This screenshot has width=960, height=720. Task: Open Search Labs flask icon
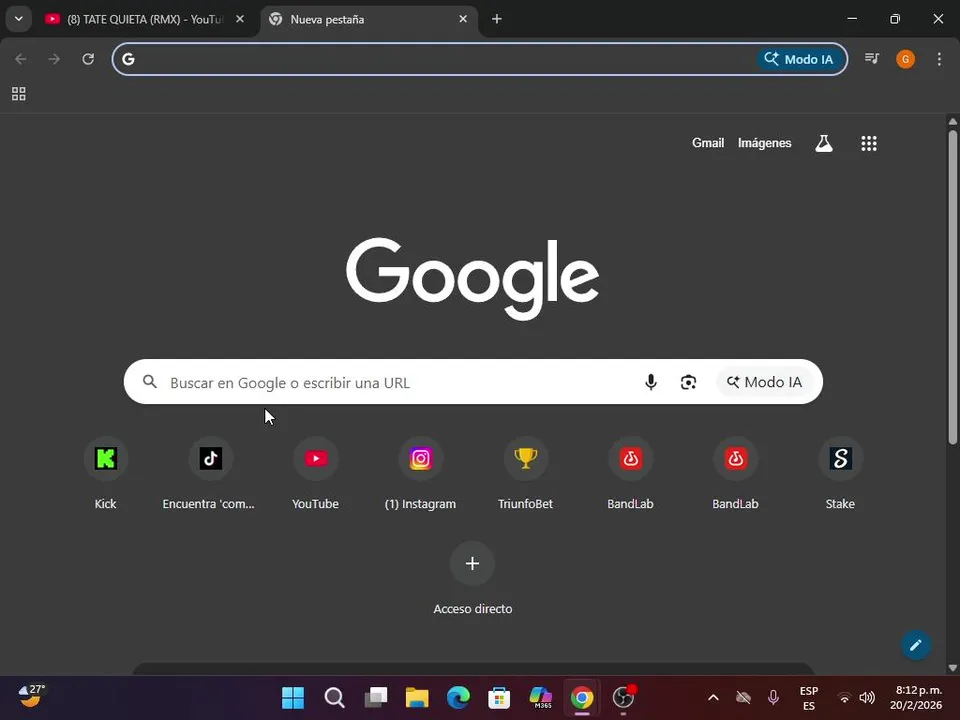pyautogui.click(x=823, y=143)
